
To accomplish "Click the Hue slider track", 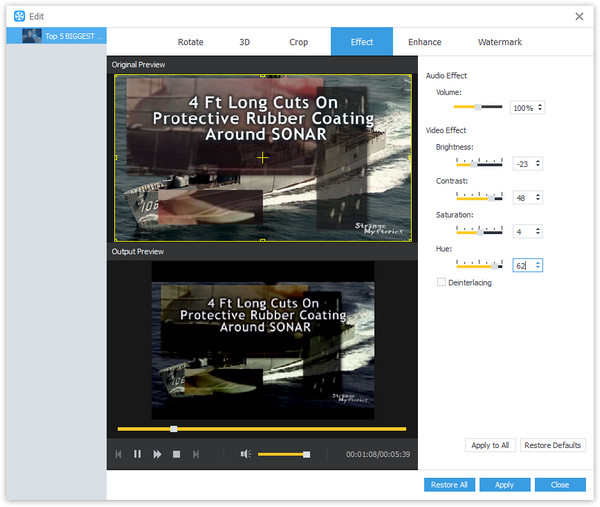I will click(x=478, y=265).
